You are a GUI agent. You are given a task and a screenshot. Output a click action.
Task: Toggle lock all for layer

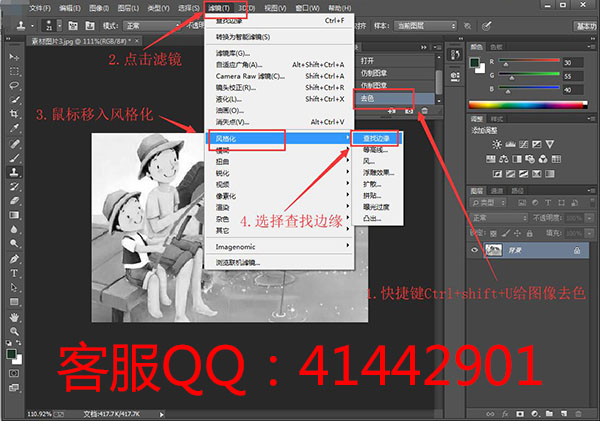point(530,233)
